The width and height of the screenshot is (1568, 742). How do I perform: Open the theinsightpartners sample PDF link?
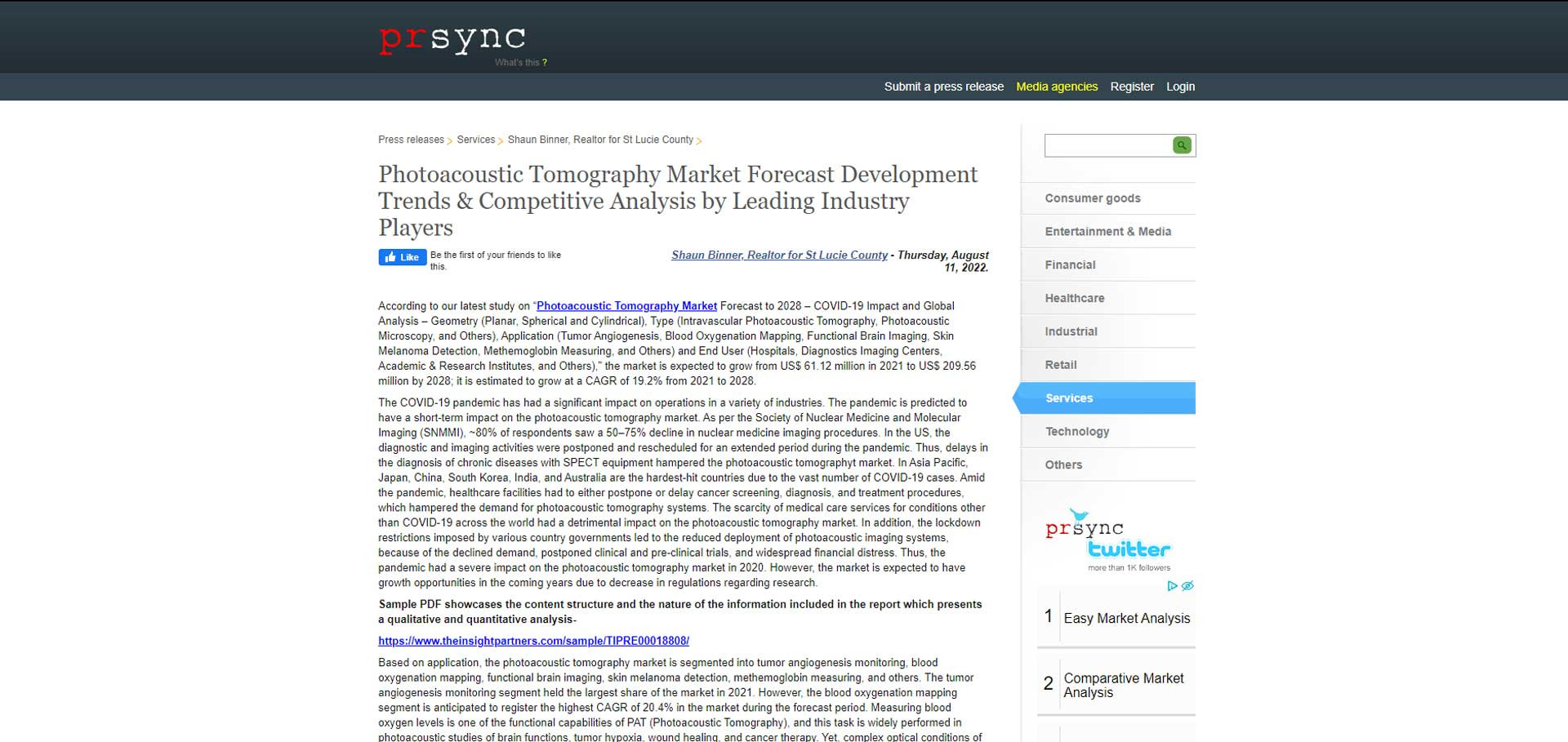[532, 642]
